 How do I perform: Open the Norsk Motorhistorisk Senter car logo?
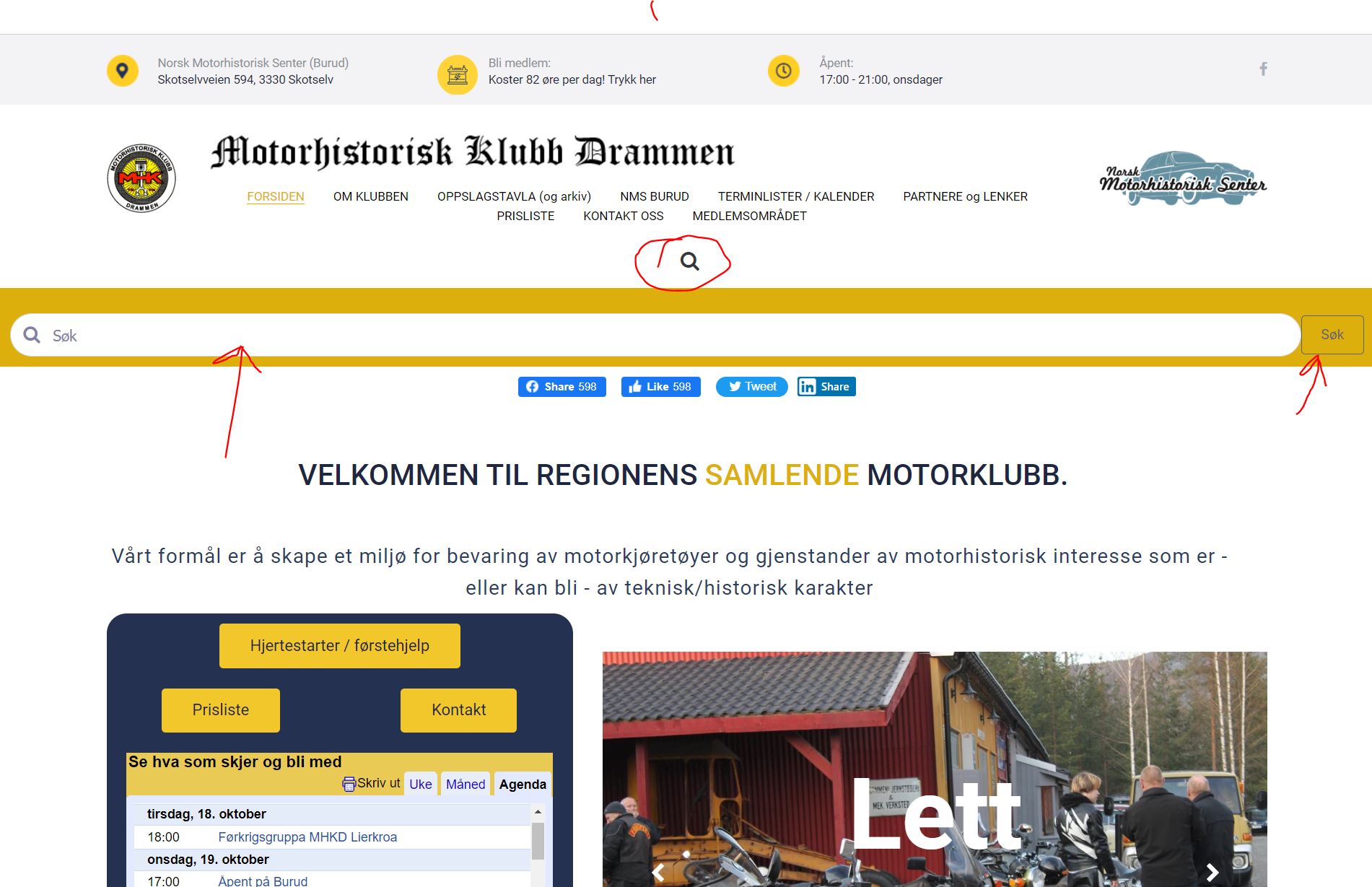point(1182,178)
